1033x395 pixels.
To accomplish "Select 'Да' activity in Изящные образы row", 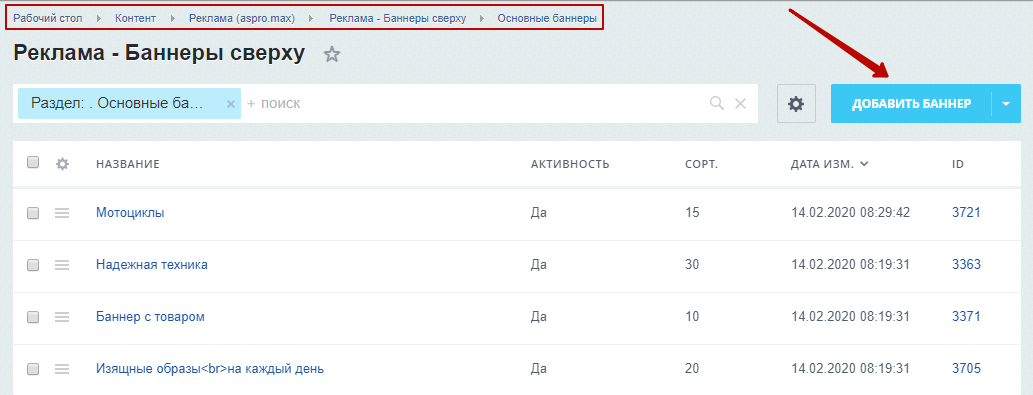I will point(539,369).
